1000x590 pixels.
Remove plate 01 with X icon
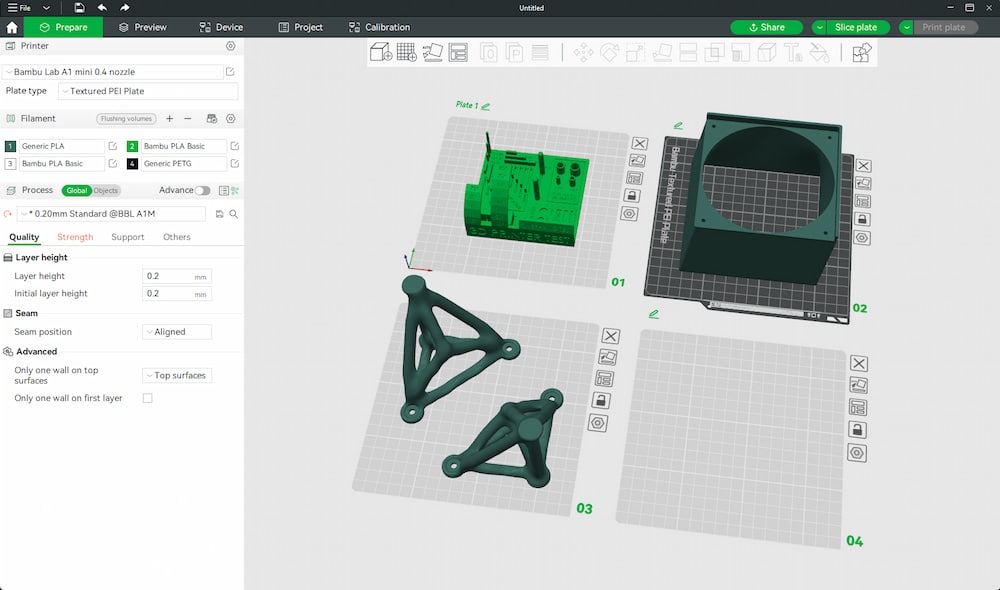pyautogui.click(x=640, y=144)
